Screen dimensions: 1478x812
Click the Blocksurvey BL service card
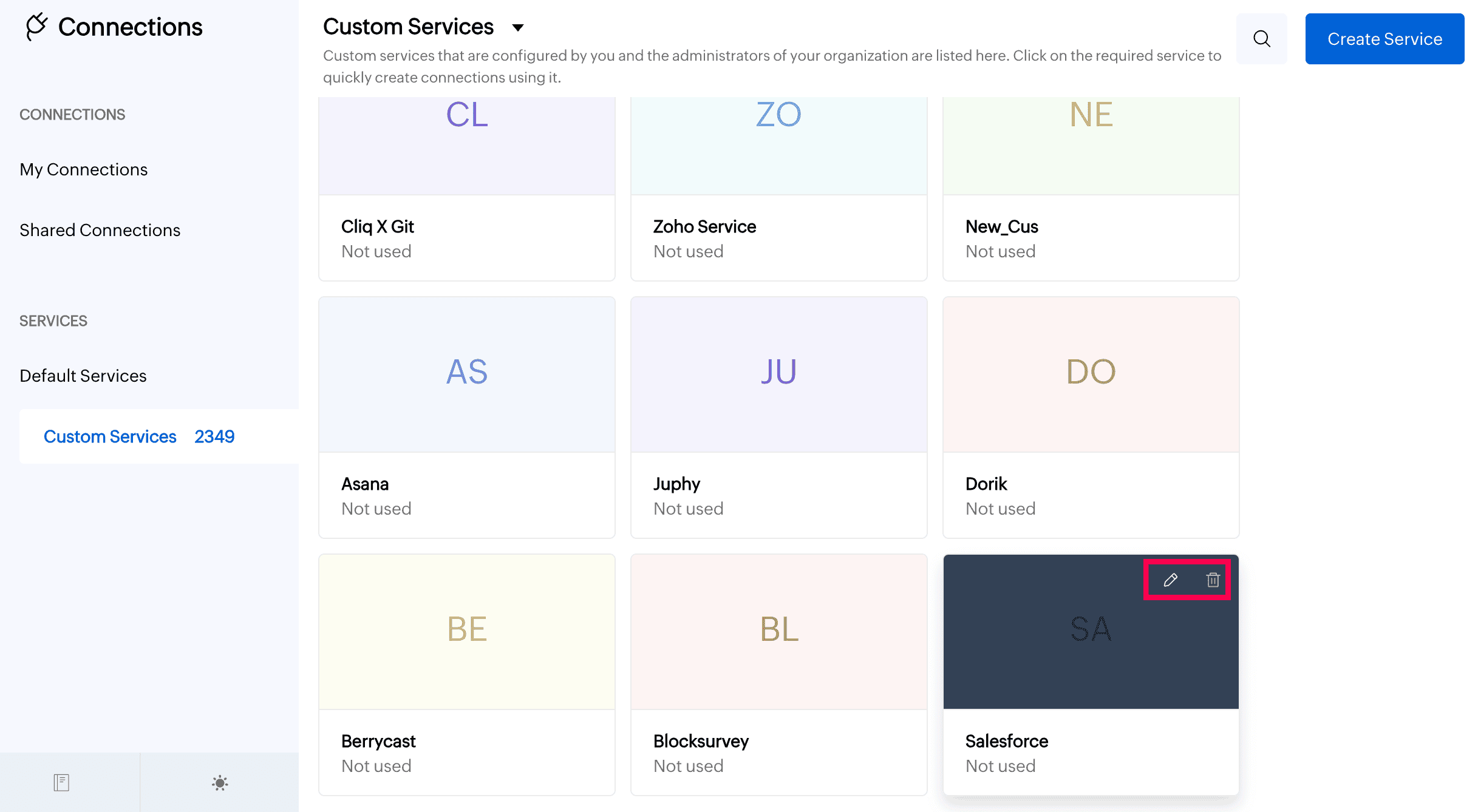[x=778, y=632]
